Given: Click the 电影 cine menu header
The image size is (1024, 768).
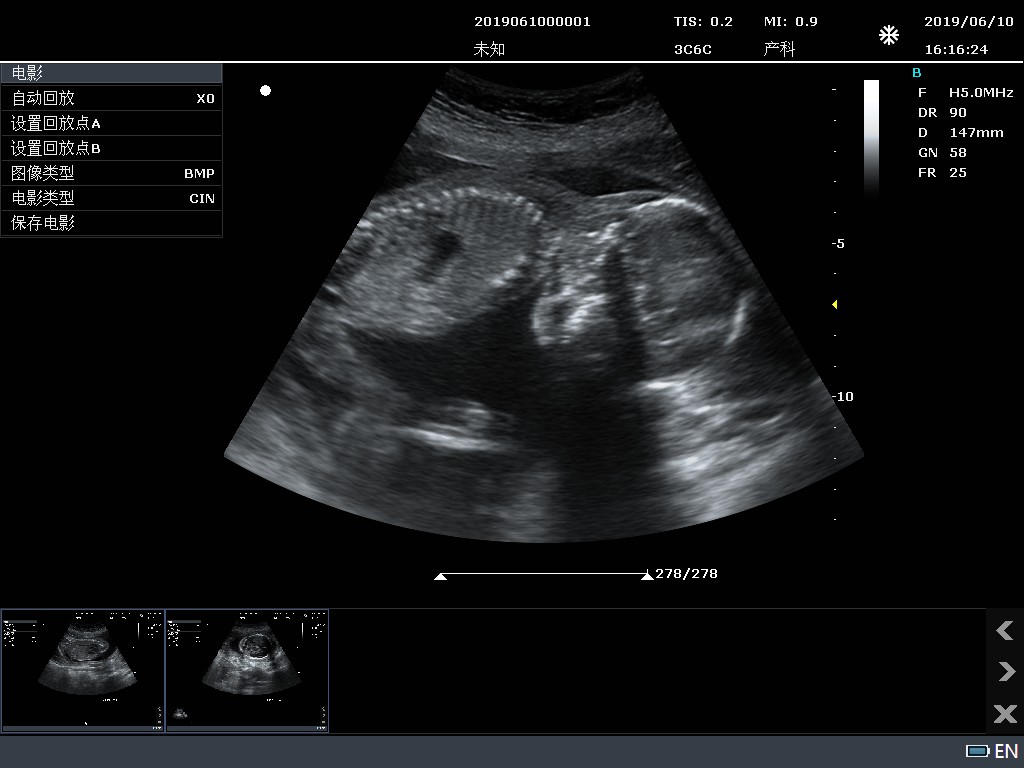Looking at the screenshot, I should [110, 72].
